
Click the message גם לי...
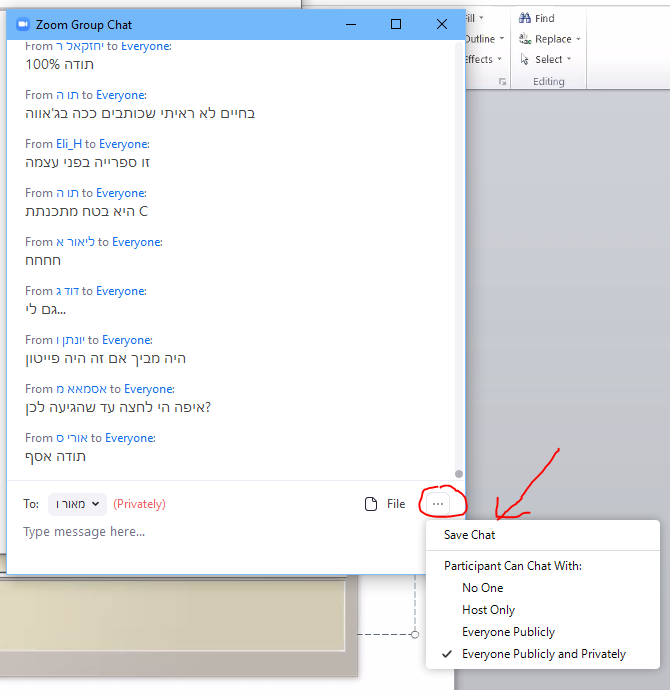point(45,309)
